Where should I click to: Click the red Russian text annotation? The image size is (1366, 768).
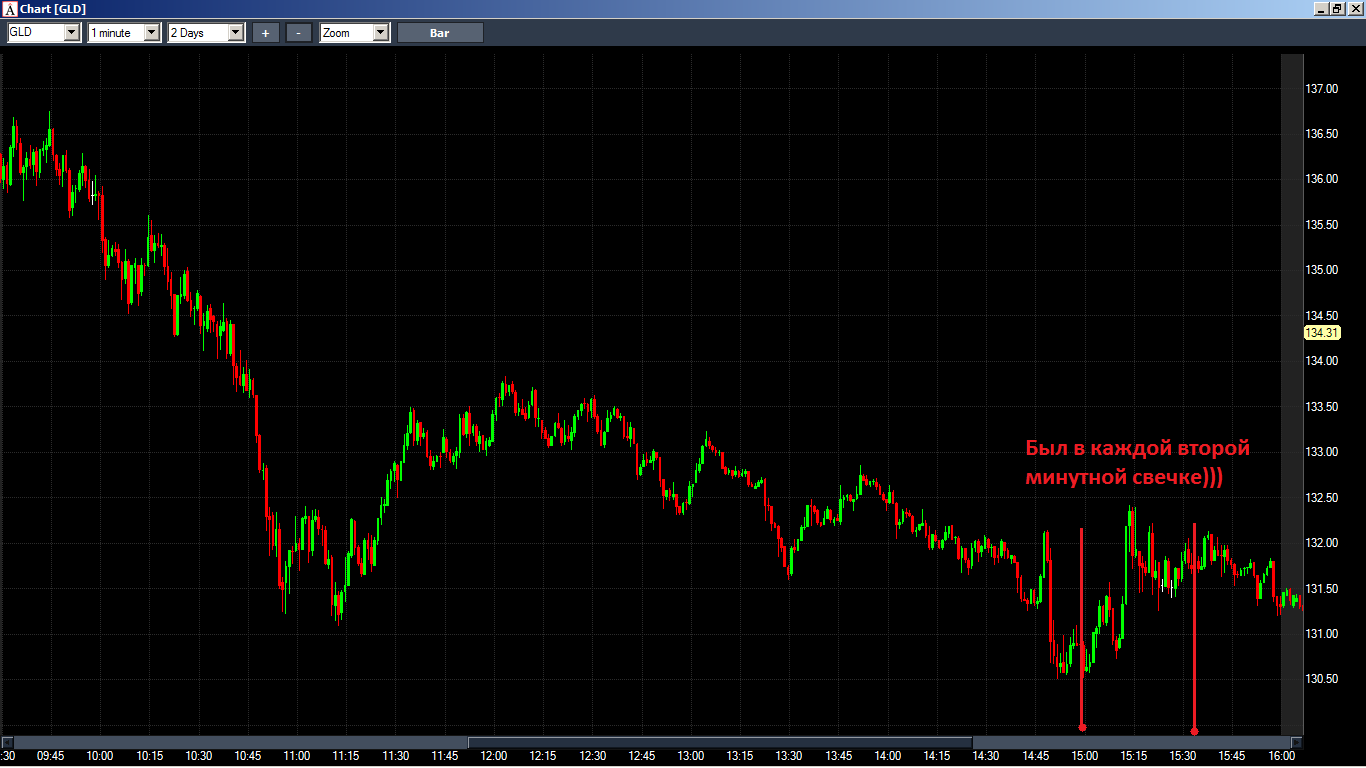tap(1137, 462)
